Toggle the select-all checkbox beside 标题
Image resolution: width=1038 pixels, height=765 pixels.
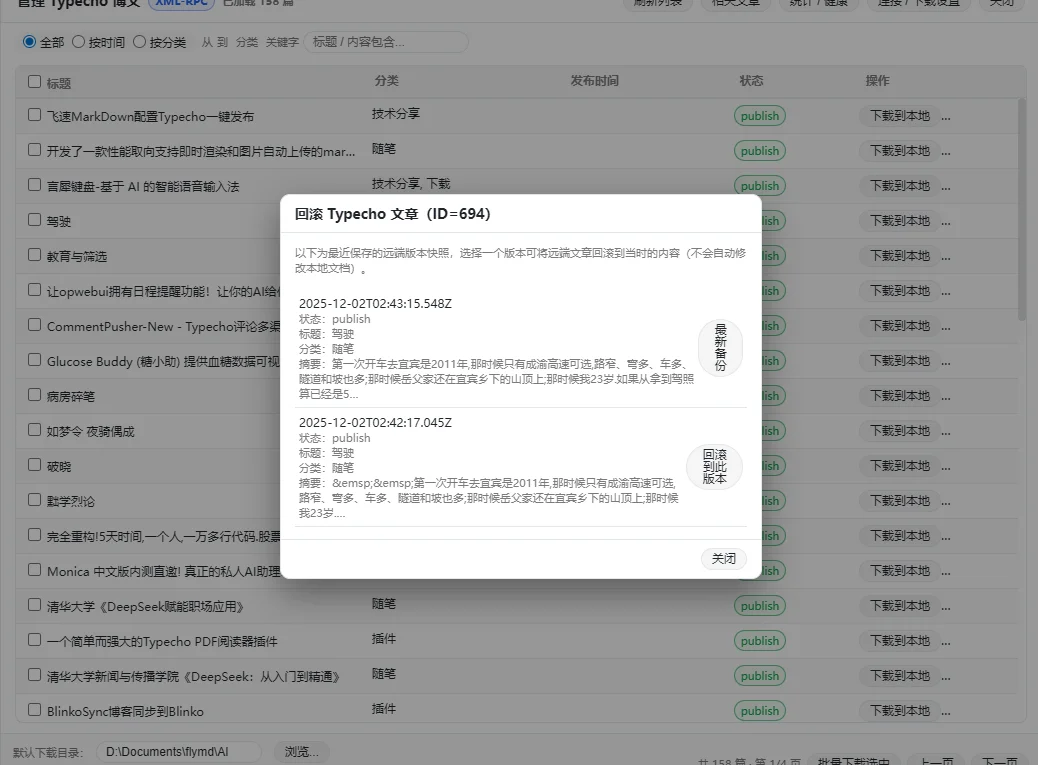pyautogui.click(x=35, y=82)
